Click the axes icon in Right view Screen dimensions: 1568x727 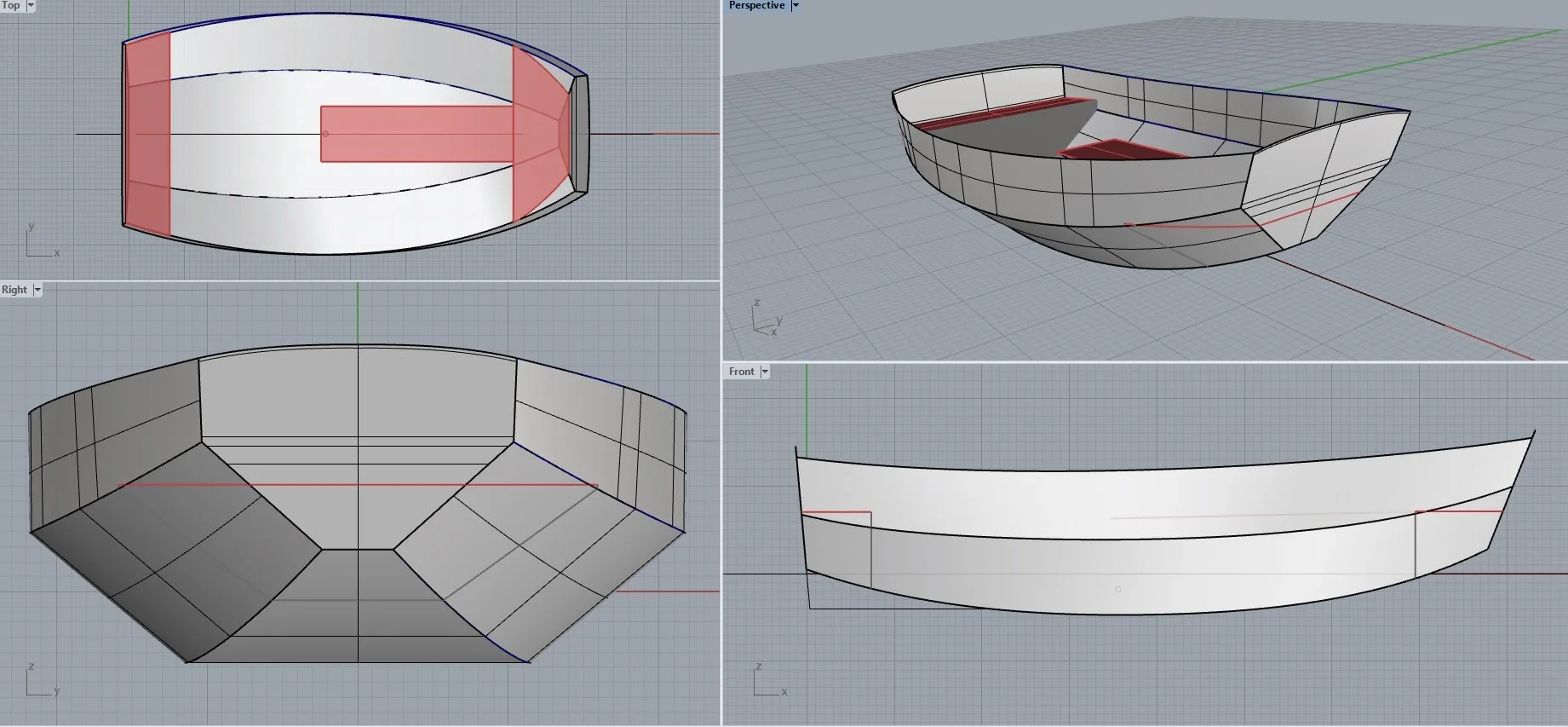pos(43,680)
